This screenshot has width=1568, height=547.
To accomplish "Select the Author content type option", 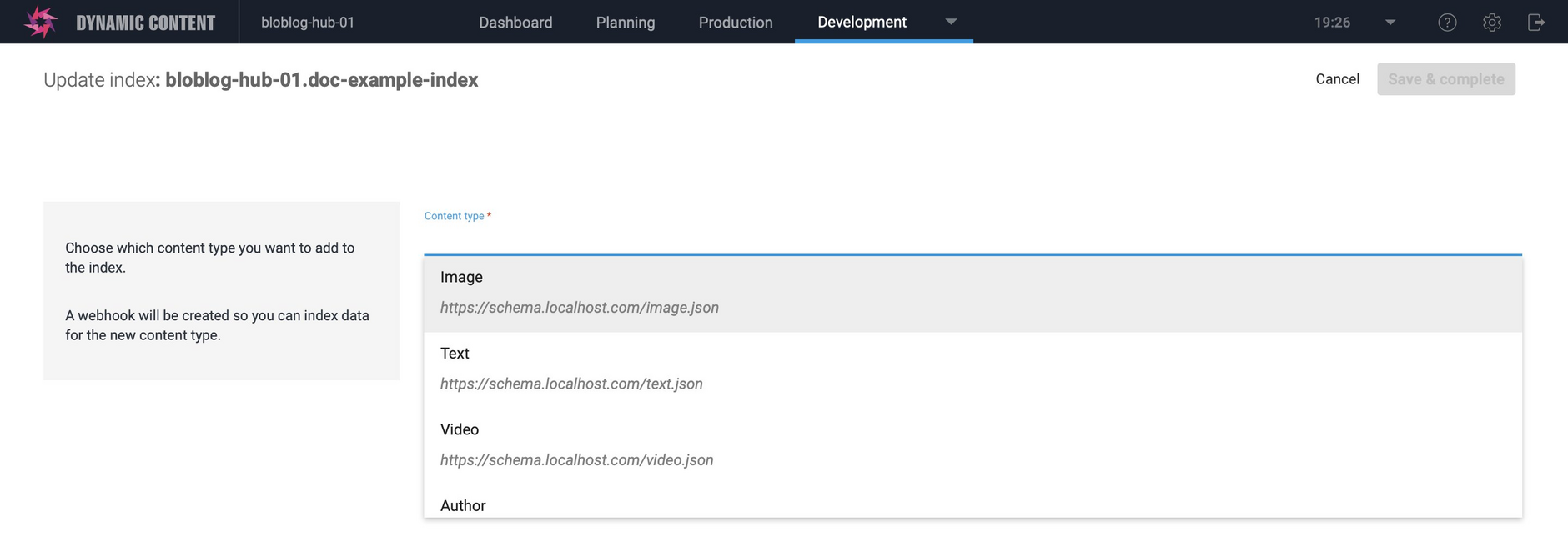I will coord(972,505).
